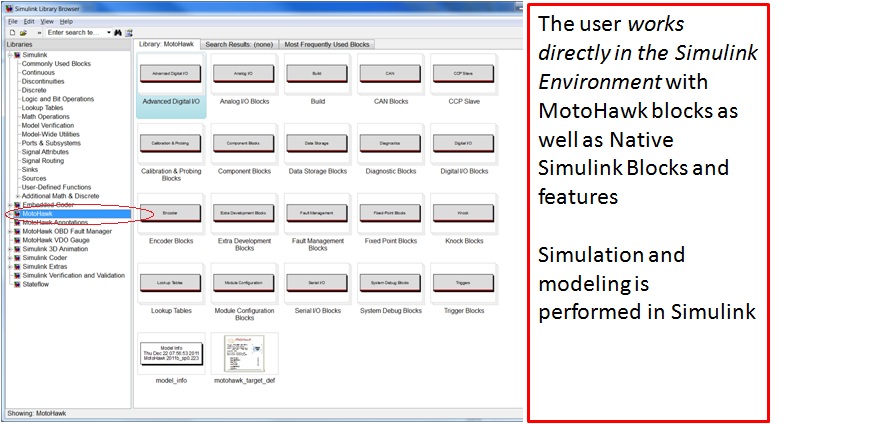Open the Encoder Blocks library
Image resolution: width=873 pixels, height=424 pixels.
point(171,213)
